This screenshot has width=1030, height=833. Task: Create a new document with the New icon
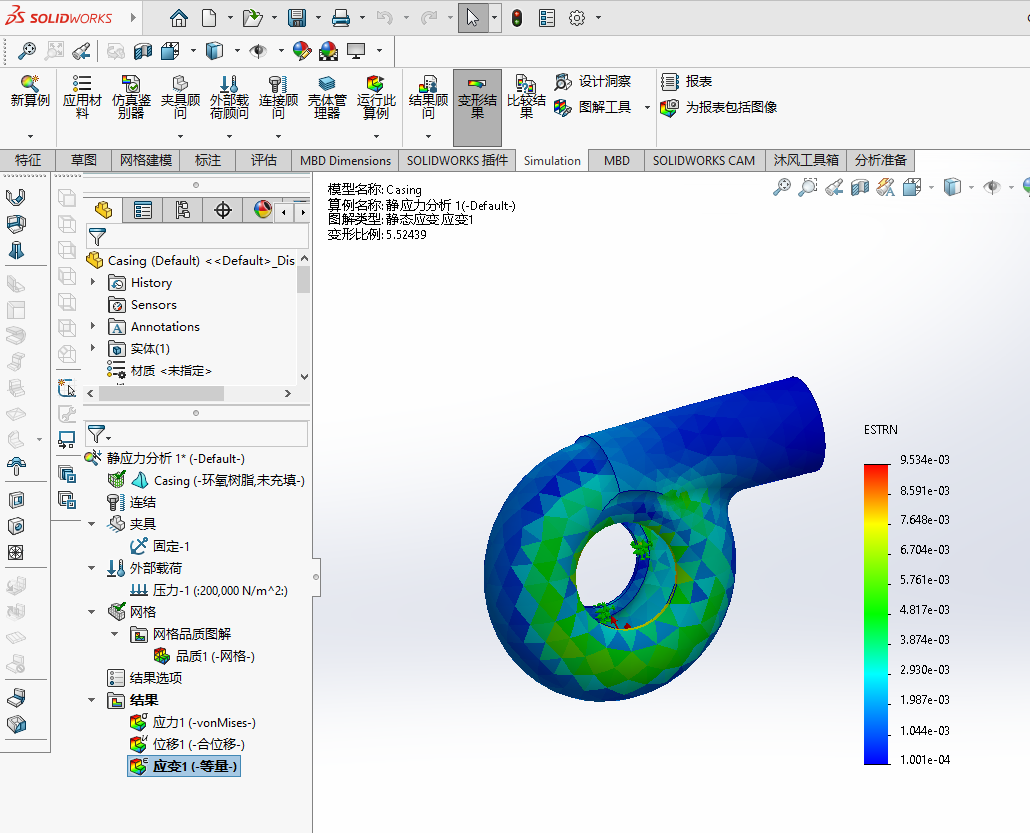tap(209, 18)
